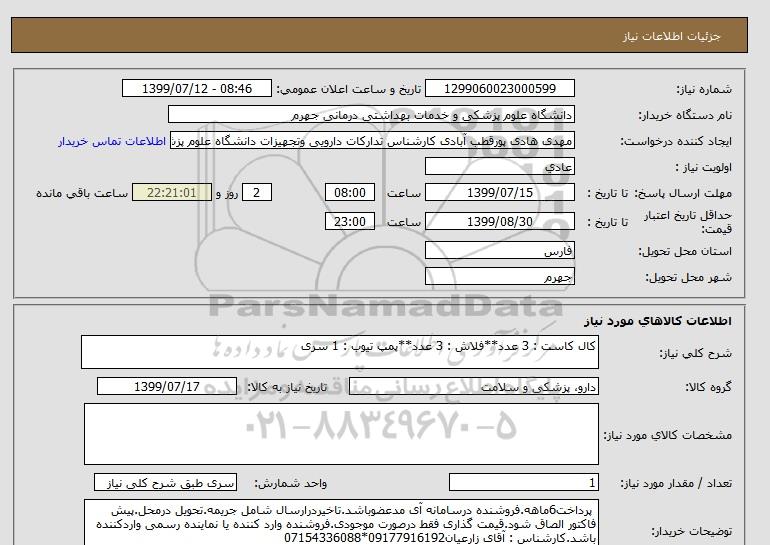This screenshot has height=545, width=770.
Task: Click the label 'شرح کلی نیاز:'
Action: tap(695, 353)
